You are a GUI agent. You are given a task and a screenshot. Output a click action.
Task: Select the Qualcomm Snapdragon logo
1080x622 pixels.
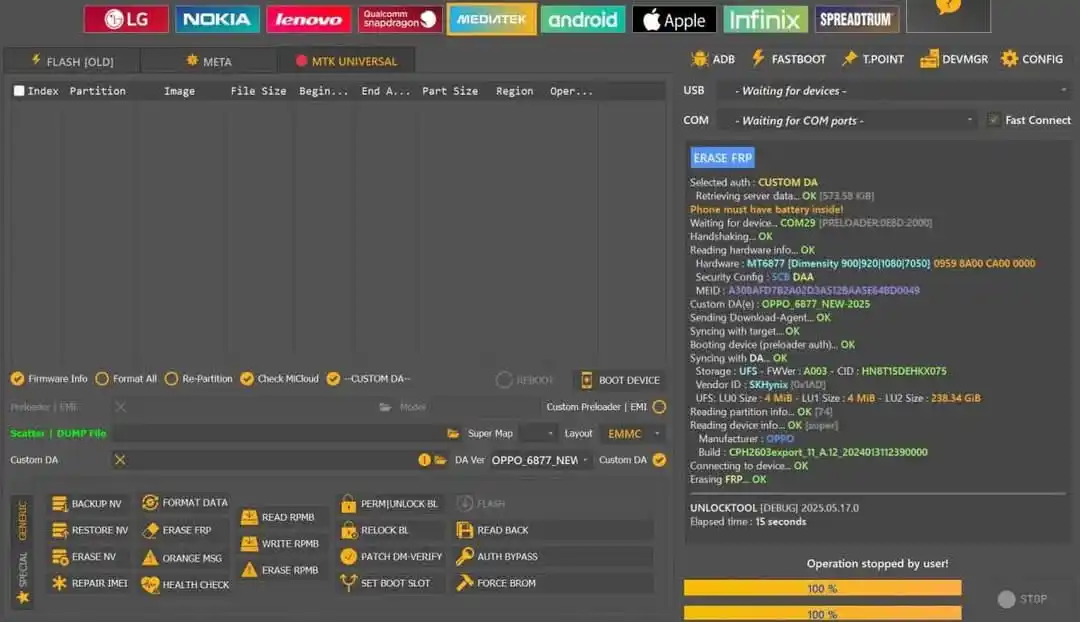pos(399,19)
